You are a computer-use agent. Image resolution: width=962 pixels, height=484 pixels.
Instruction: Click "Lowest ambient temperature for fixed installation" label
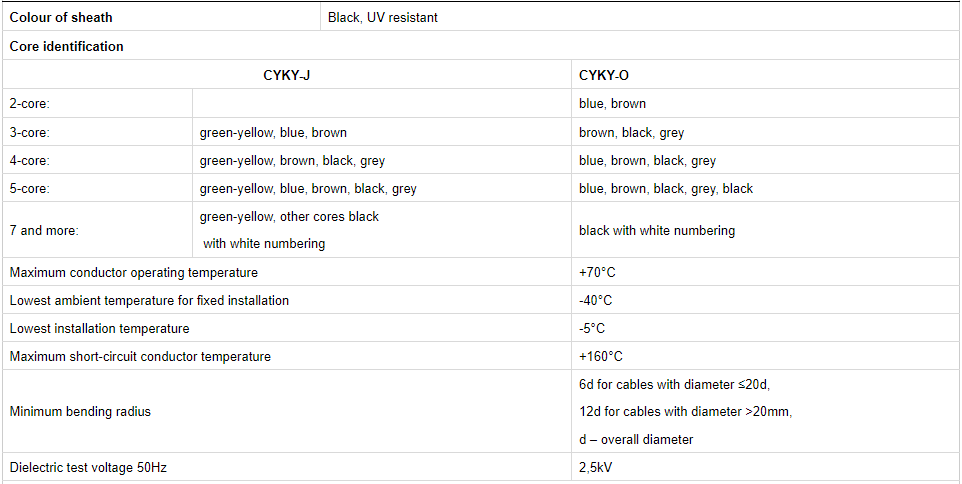click(149, 300)
